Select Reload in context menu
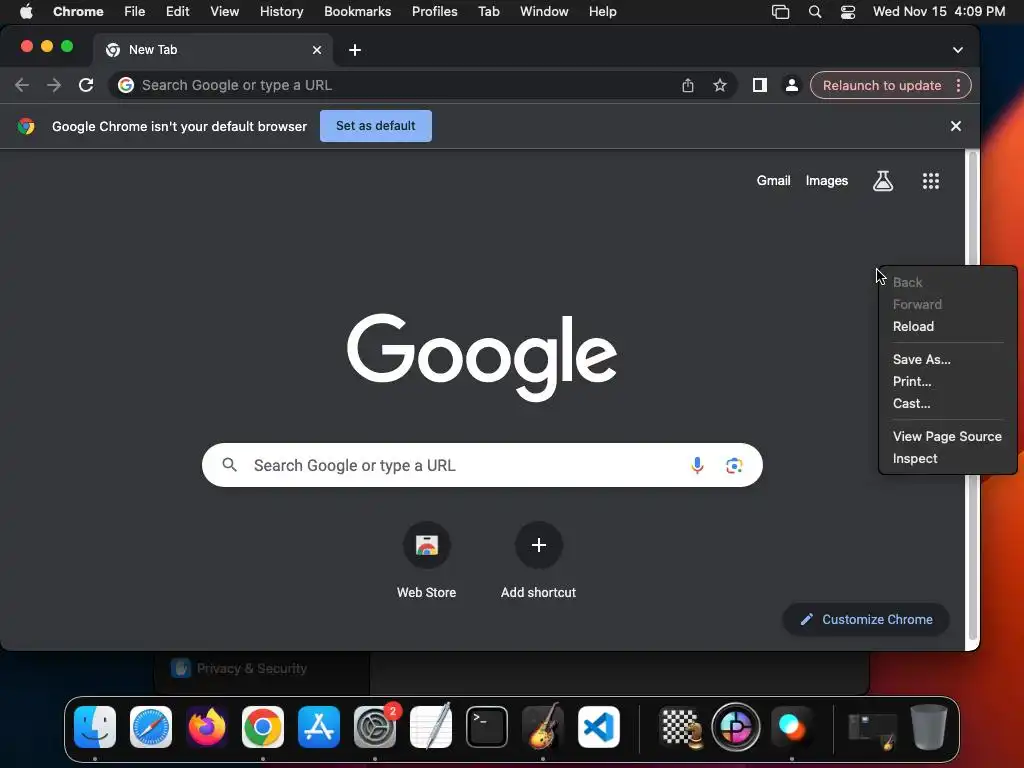The height and width of the screenshot is (768, 1024). point(948,327)
